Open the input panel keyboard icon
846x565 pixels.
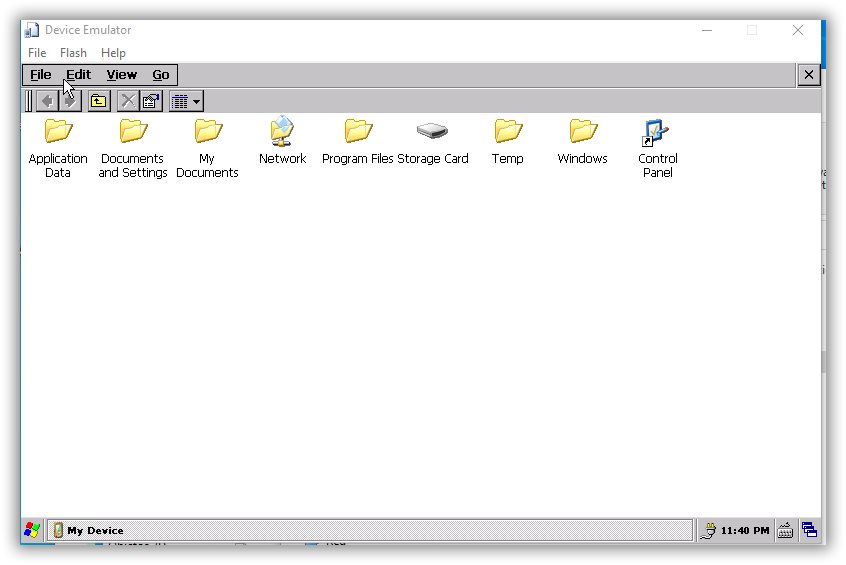click(786, 530)
